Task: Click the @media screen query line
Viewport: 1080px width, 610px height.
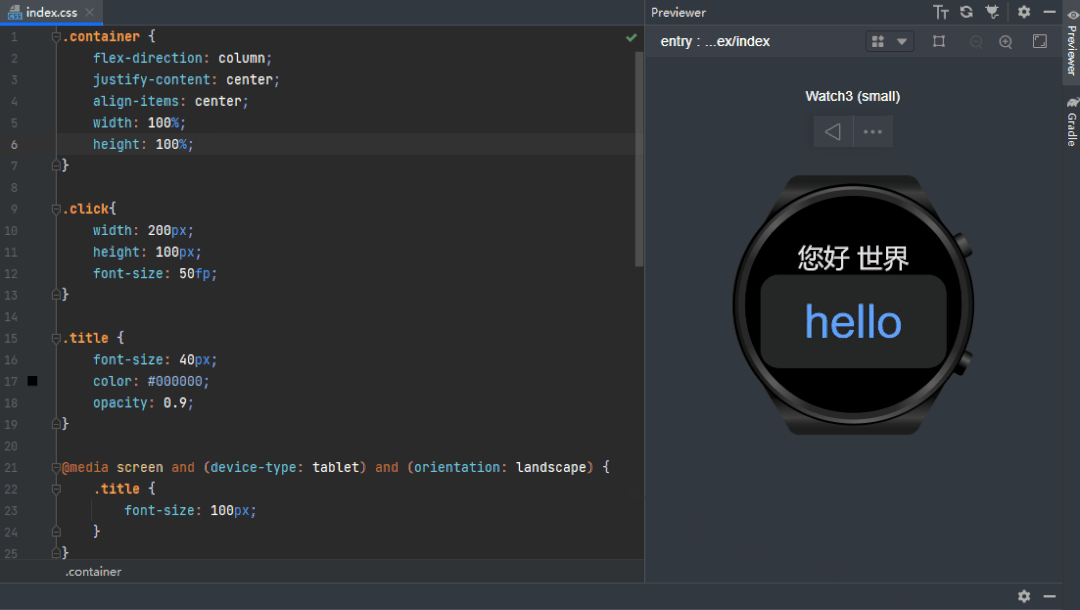Action: 335,467
